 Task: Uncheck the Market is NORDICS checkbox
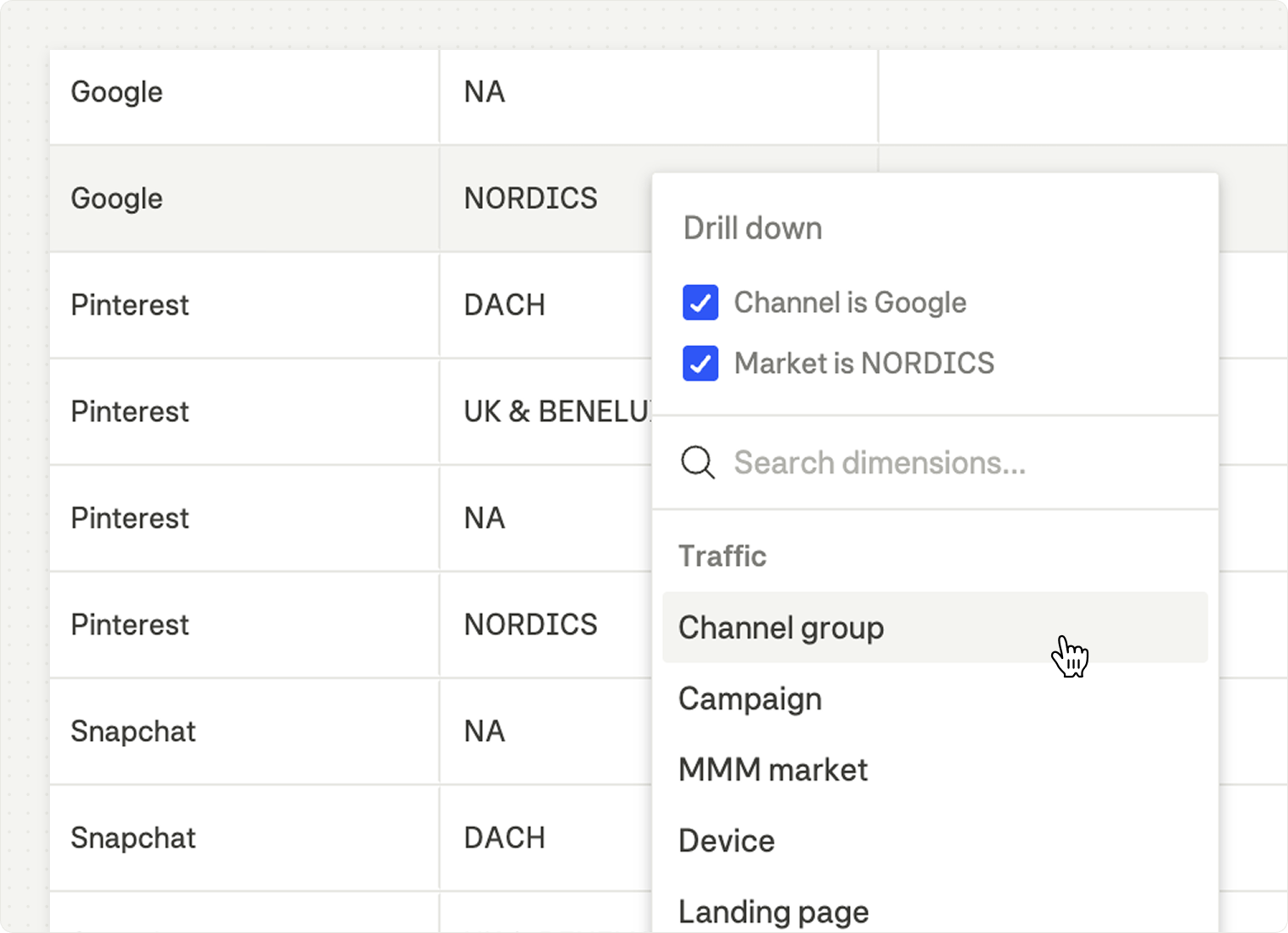click(700, 364)
